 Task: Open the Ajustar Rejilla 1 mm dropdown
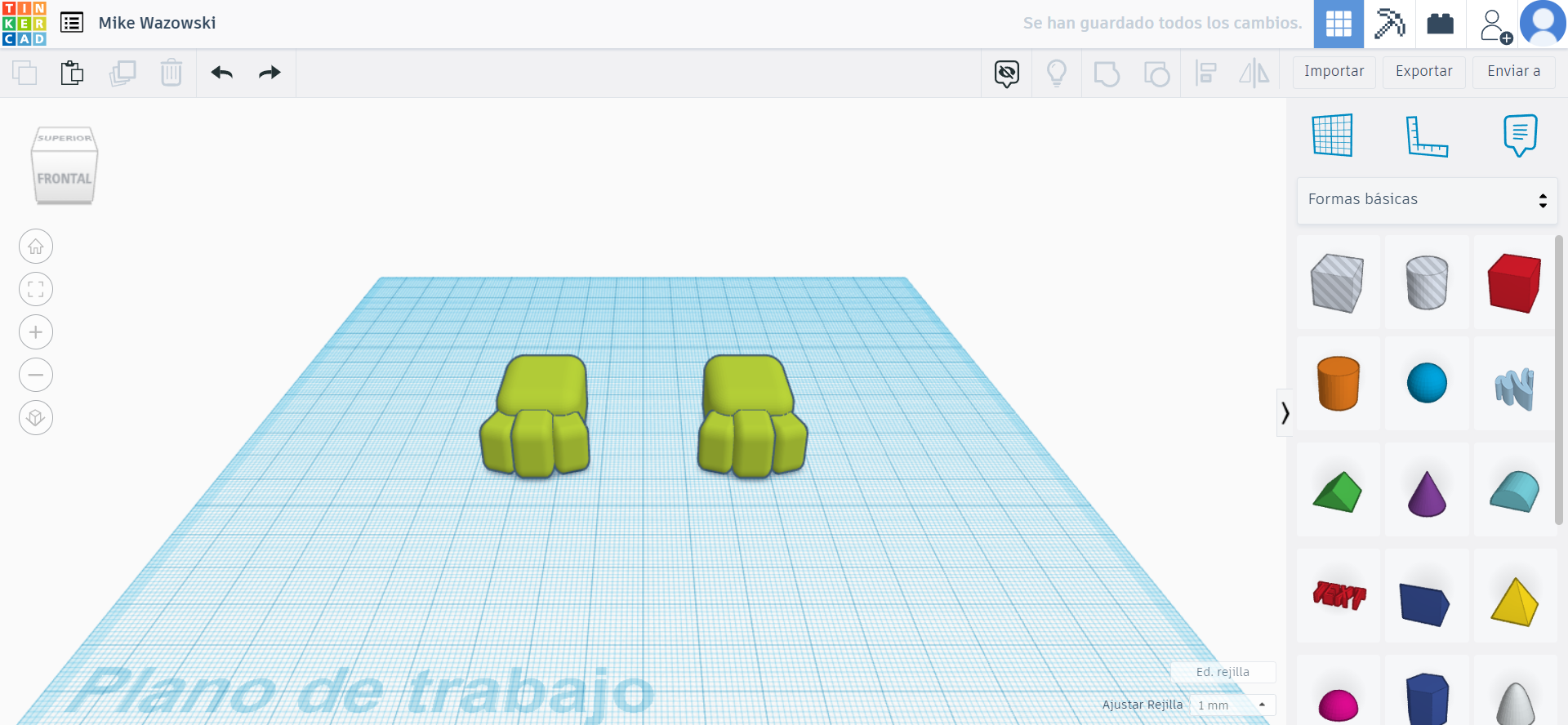click(1232, 705)
